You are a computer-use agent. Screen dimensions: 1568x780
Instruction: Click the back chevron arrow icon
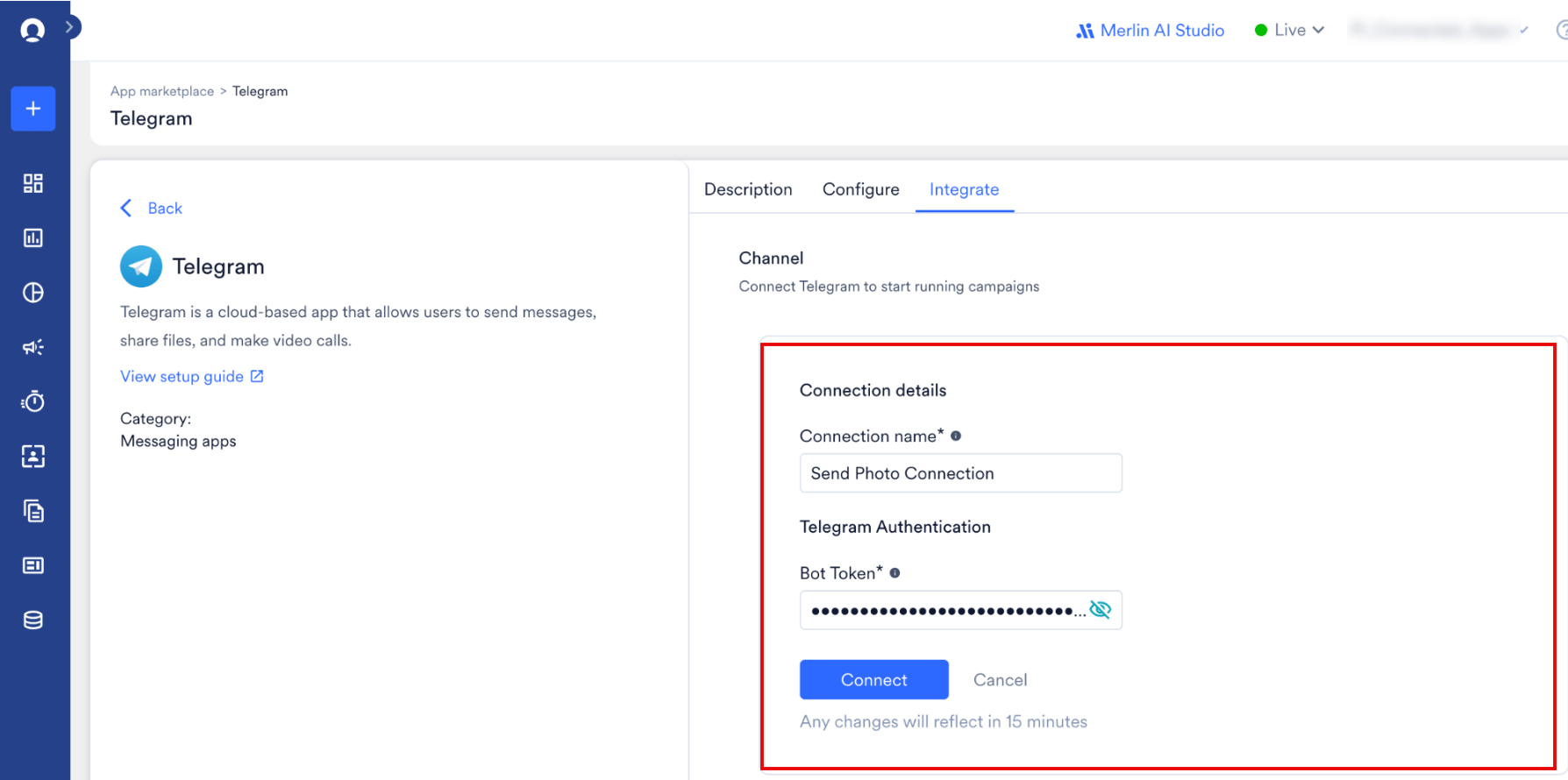[x=126, y=208]
